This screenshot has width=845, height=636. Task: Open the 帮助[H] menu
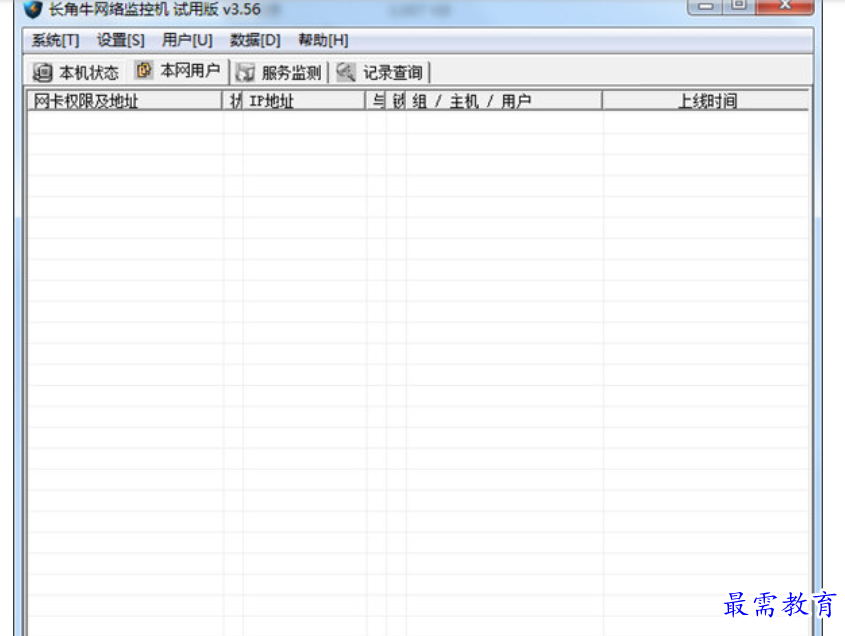(x=323, y=40)
